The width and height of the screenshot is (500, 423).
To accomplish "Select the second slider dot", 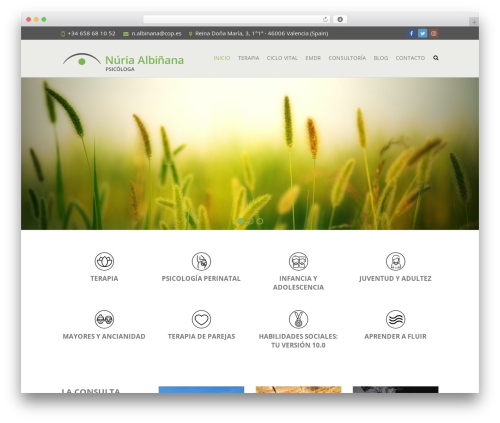I will click(x=250, y=221).
